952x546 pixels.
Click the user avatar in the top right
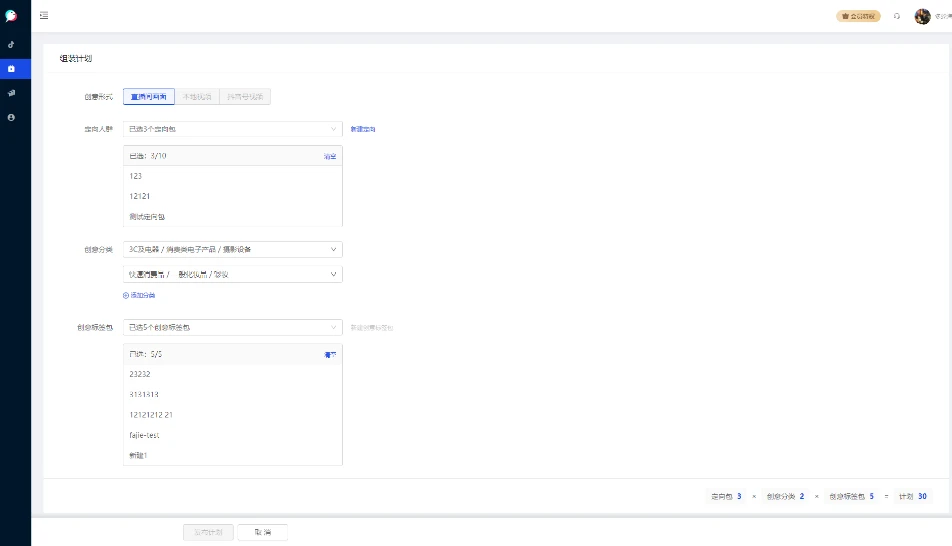click(x=922, y=16)
